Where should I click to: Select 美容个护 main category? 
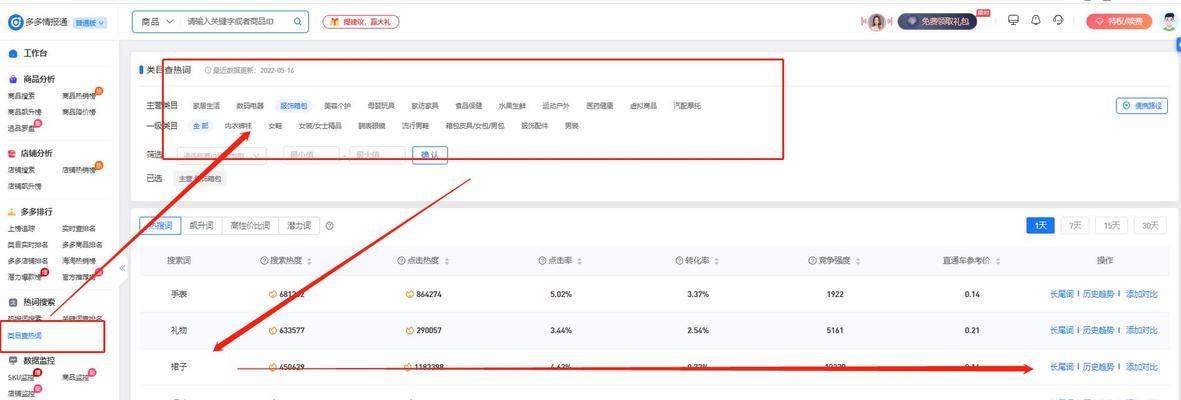(x=337, y=106)
